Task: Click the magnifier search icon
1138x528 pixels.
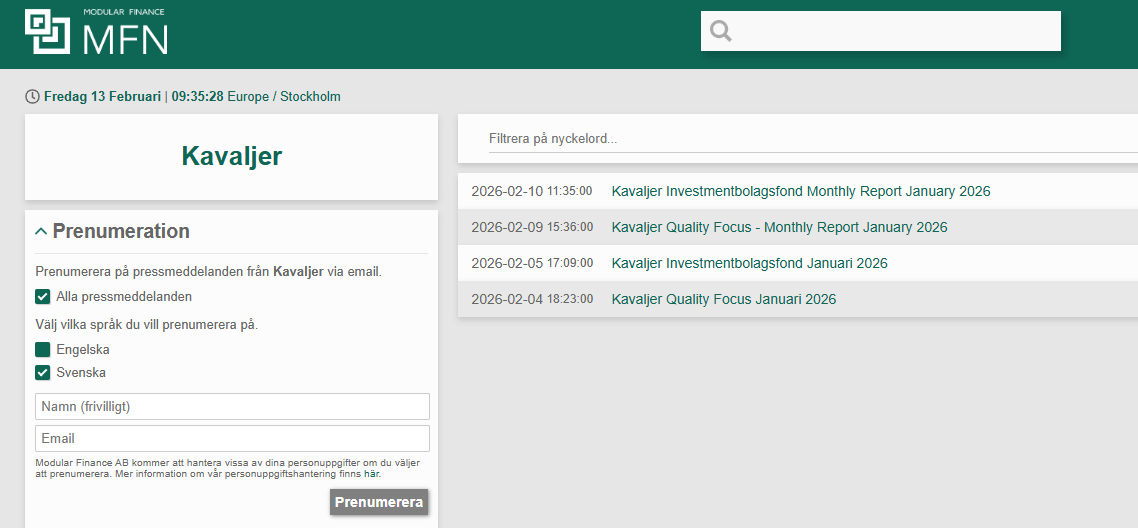Action: coord(721,31)
